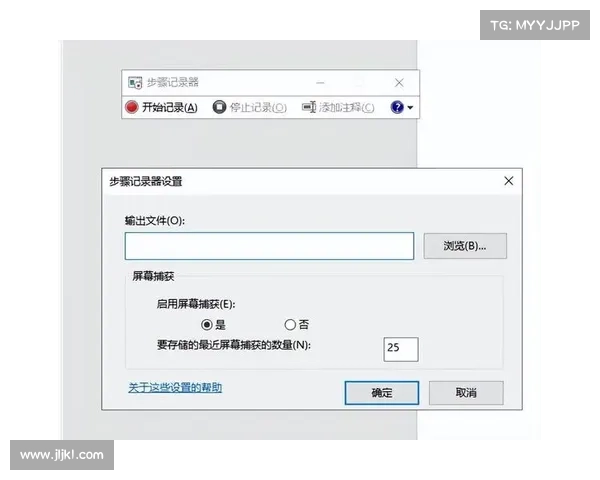Select the 是 radio button
The image size is (600, 480).
coord(207,325)
